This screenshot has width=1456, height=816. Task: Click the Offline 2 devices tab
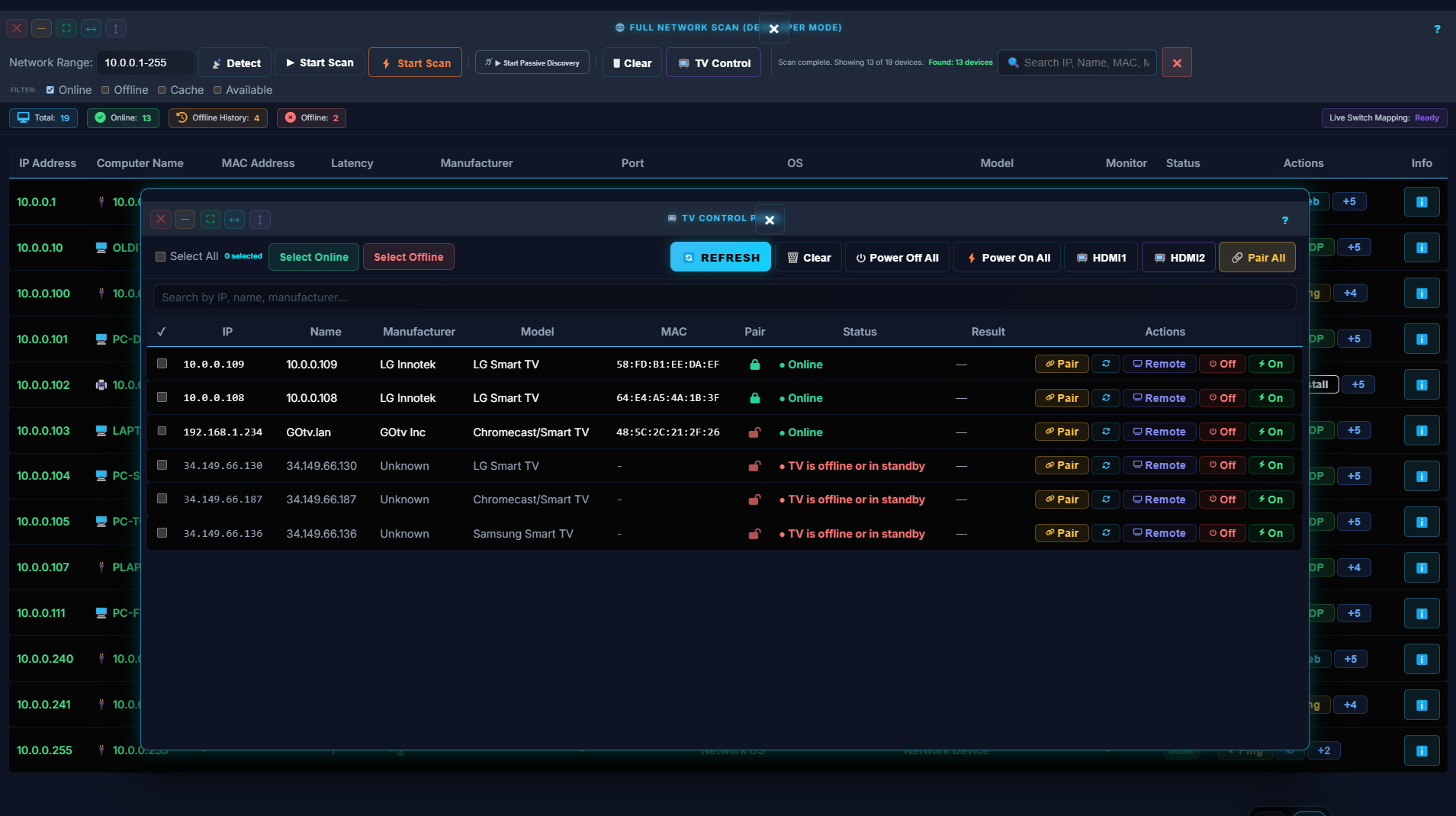pos(311,118)
